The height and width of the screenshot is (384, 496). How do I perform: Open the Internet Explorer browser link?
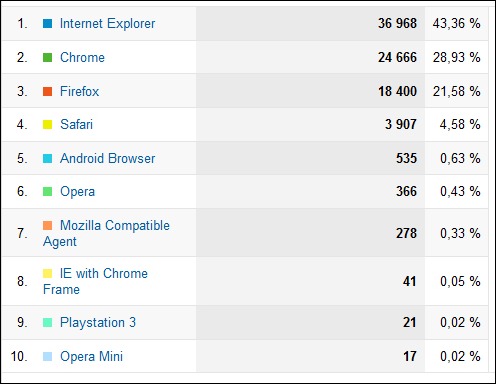click(x=107, y=24)
